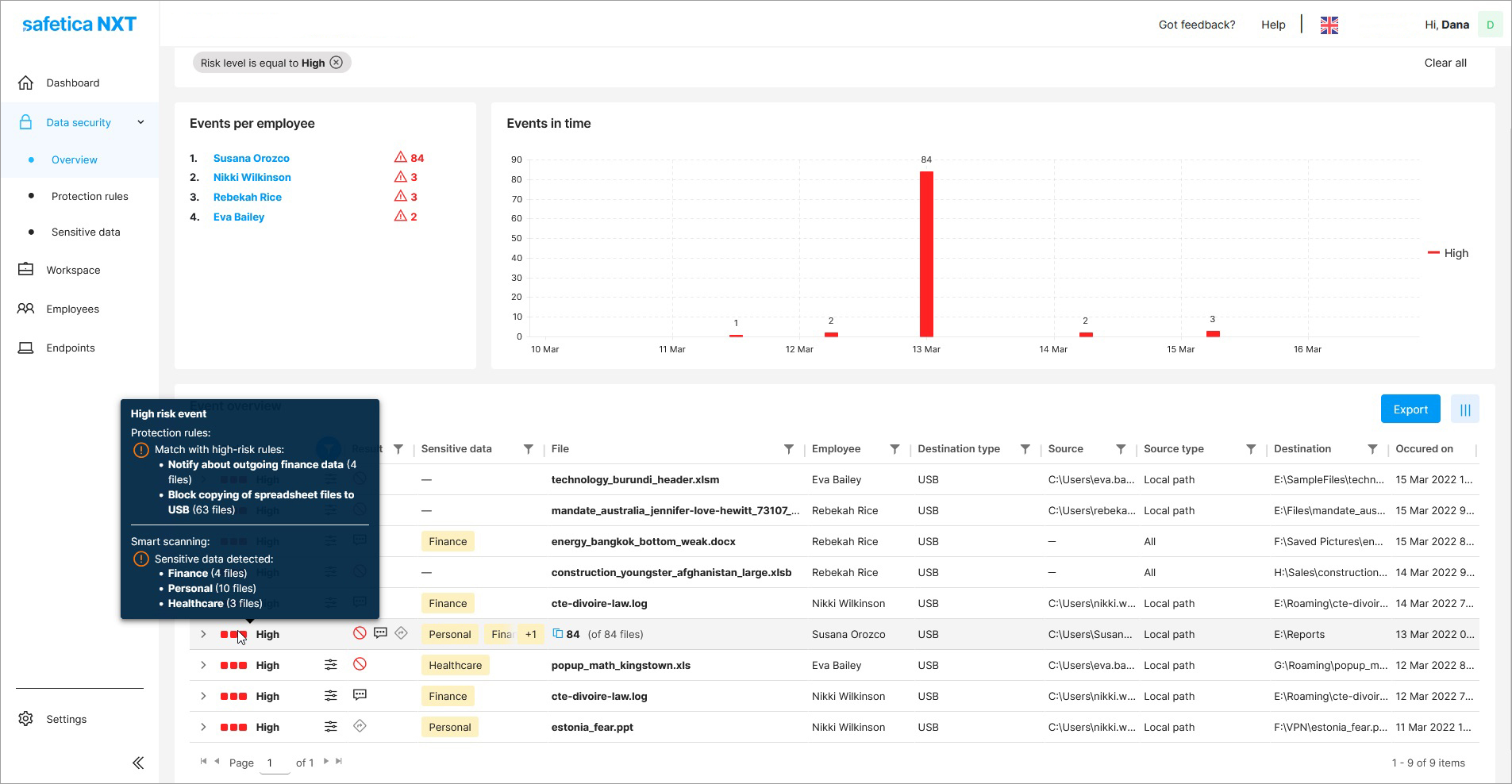Click the page number input field
The image size is (1512, 784).
click(275, 763)
